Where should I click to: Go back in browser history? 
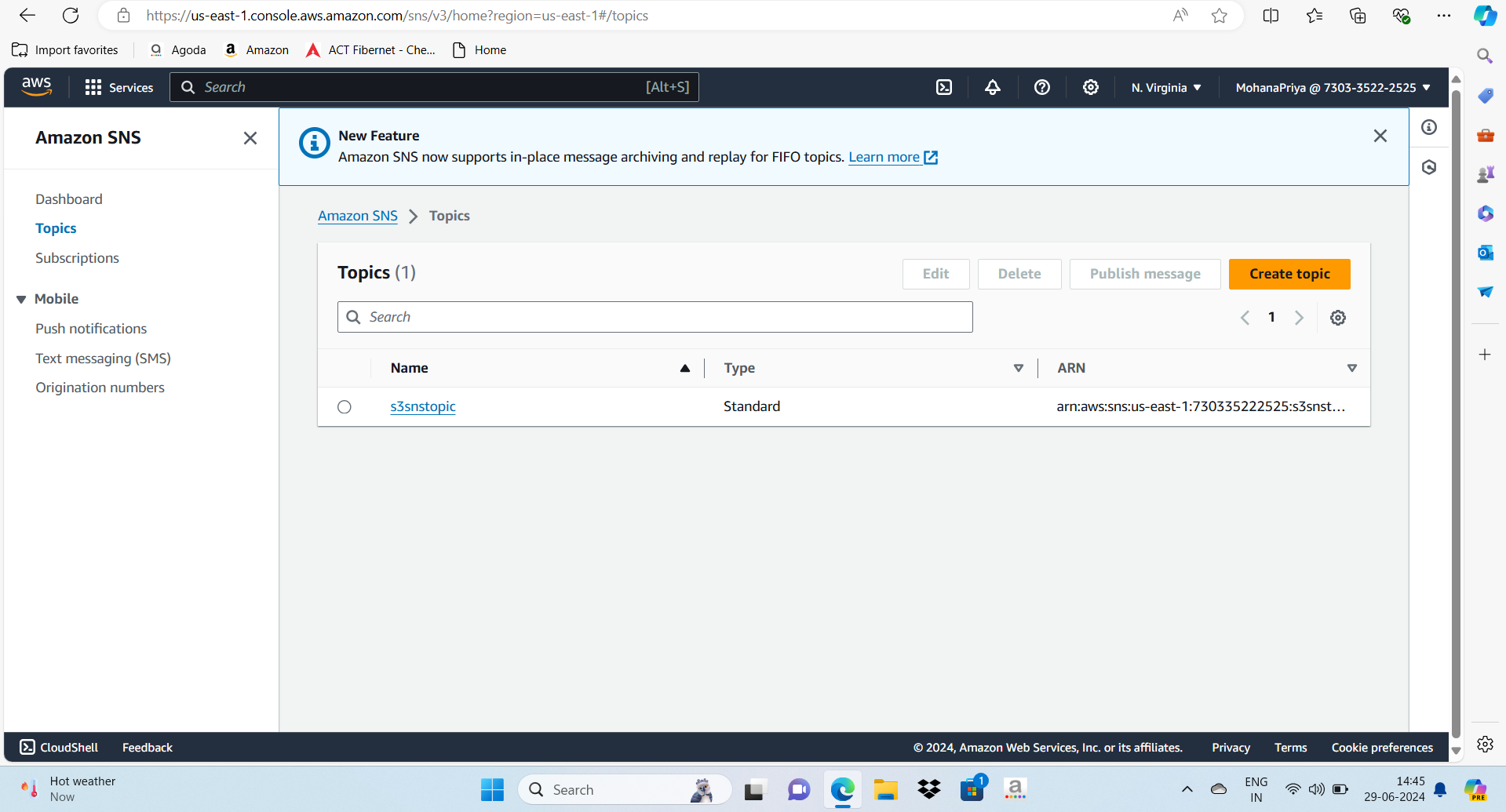pyautogui.click(x=27, y=16)
